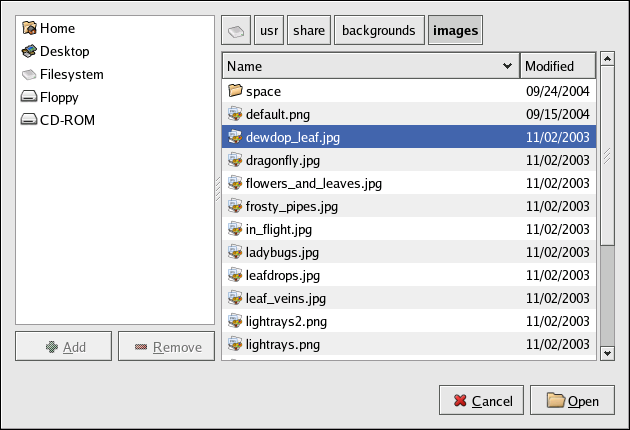This screenshot has height=430, width=630.
Task: Select the Floppy drive icon
Action: click(x=29, y=97)
